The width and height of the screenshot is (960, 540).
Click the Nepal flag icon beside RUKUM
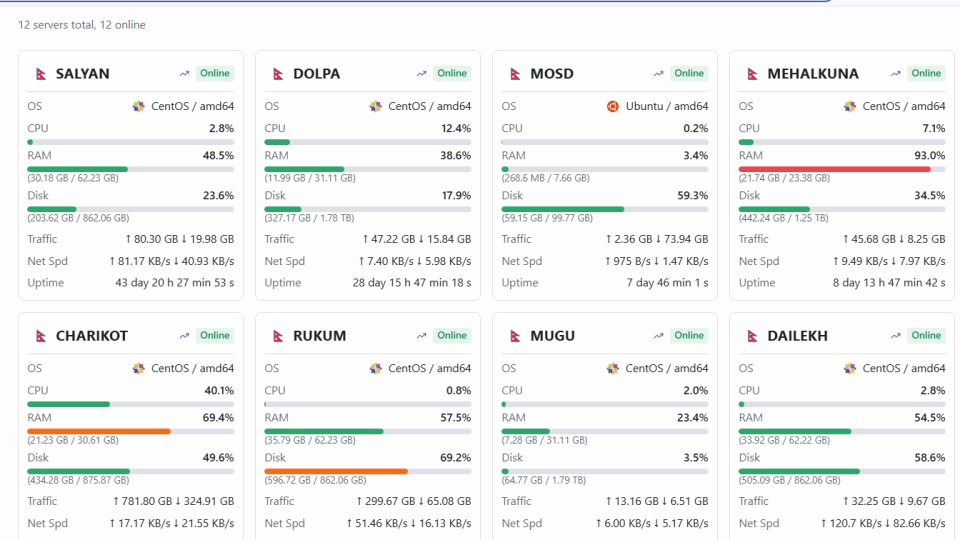click(278, 336)
